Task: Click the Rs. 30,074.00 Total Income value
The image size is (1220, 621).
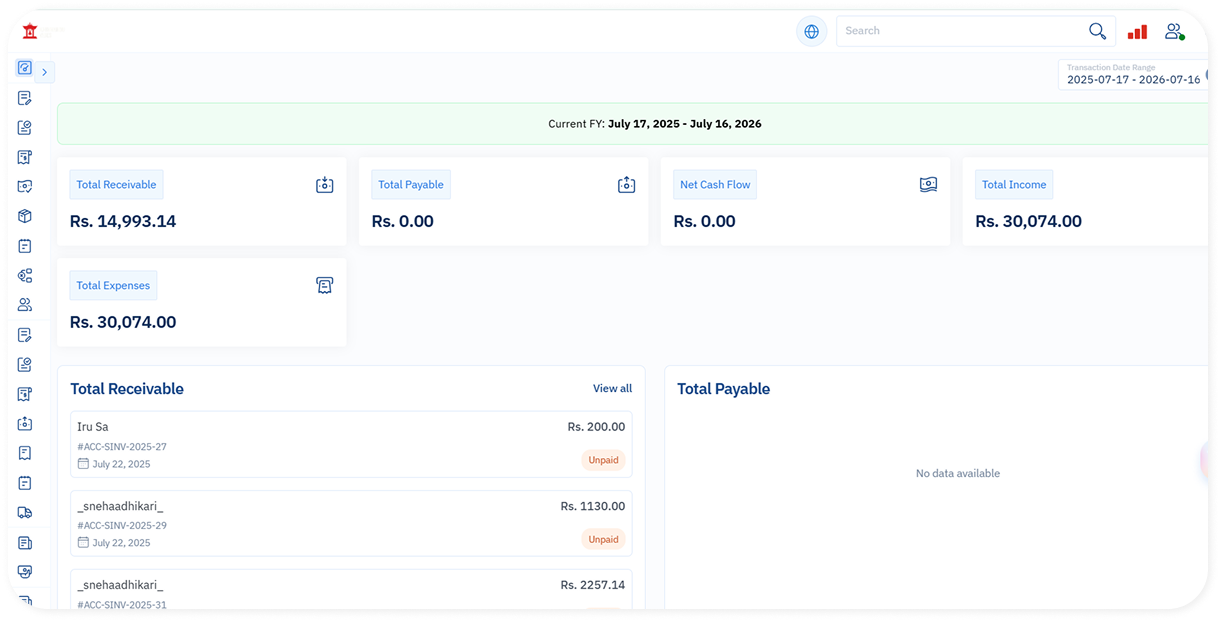Action: click(x=1029, y=222)
